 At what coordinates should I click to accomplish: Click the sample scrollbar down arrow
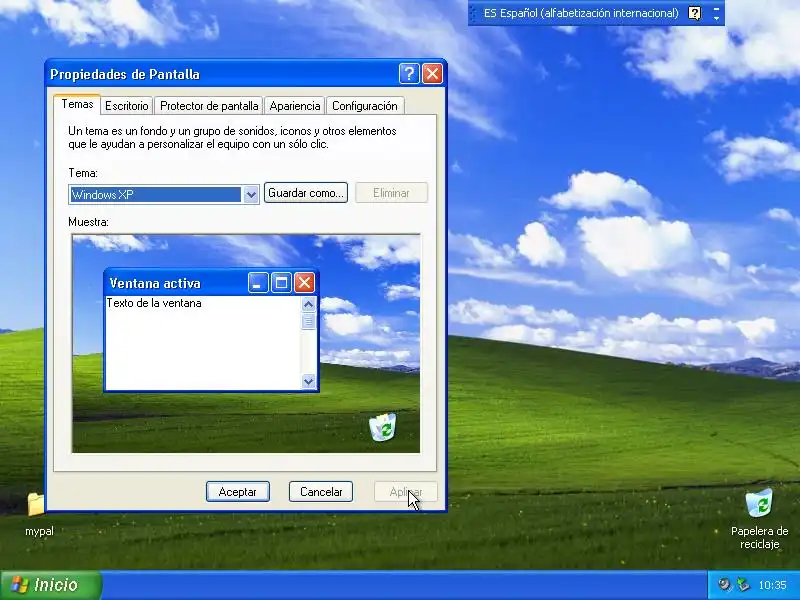click(x=308, y=381)
